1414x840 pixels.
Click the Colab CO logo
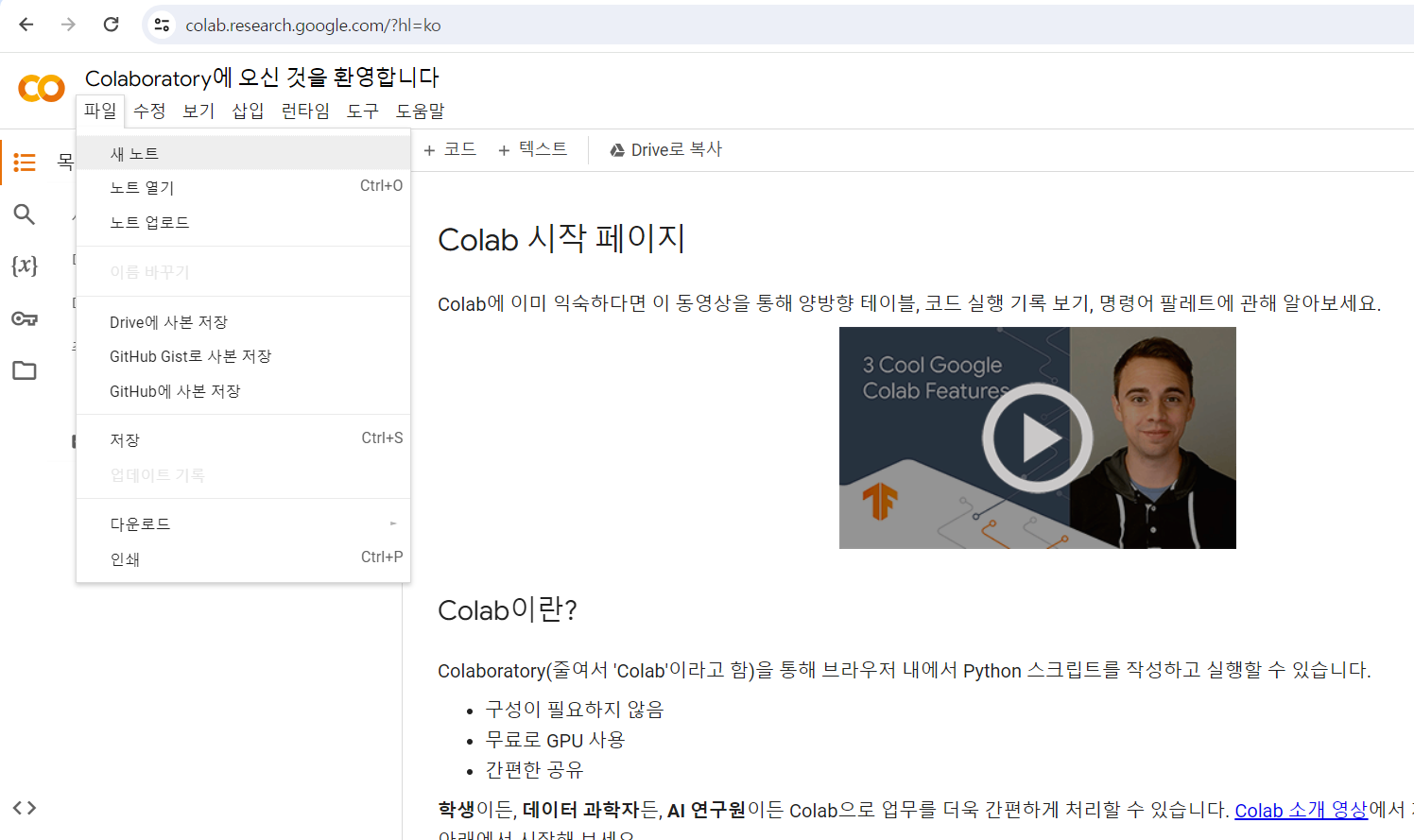(42, 89)
